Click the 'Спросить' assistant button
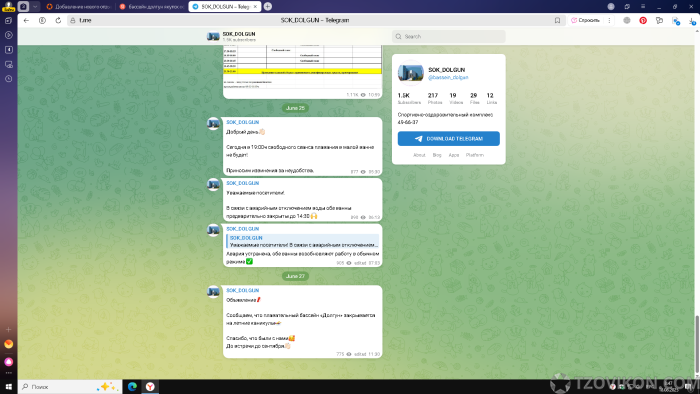Viewport: 700px width, 394px height. coord(585,20)
